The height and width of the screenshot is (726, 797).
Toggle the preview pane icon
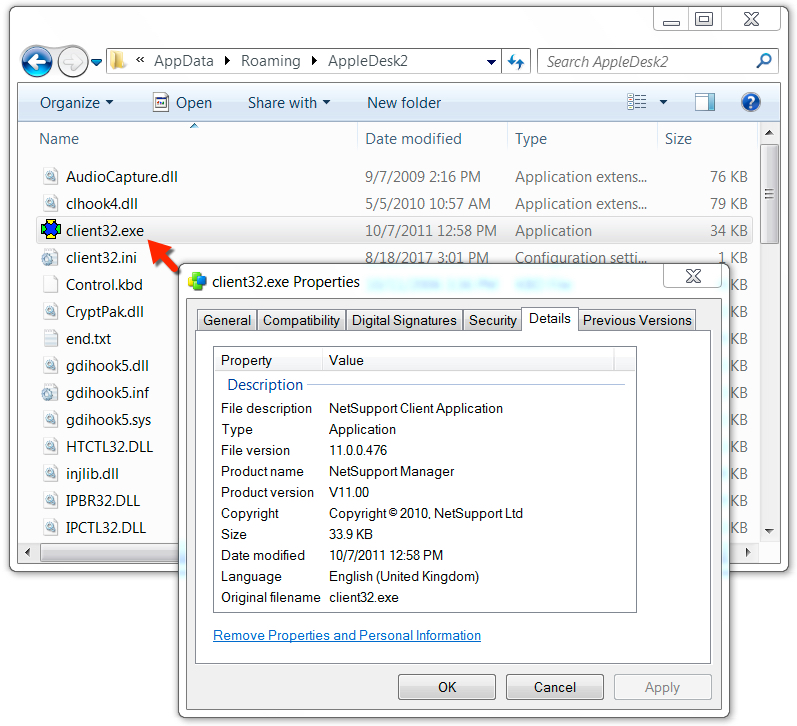point(704,102)
